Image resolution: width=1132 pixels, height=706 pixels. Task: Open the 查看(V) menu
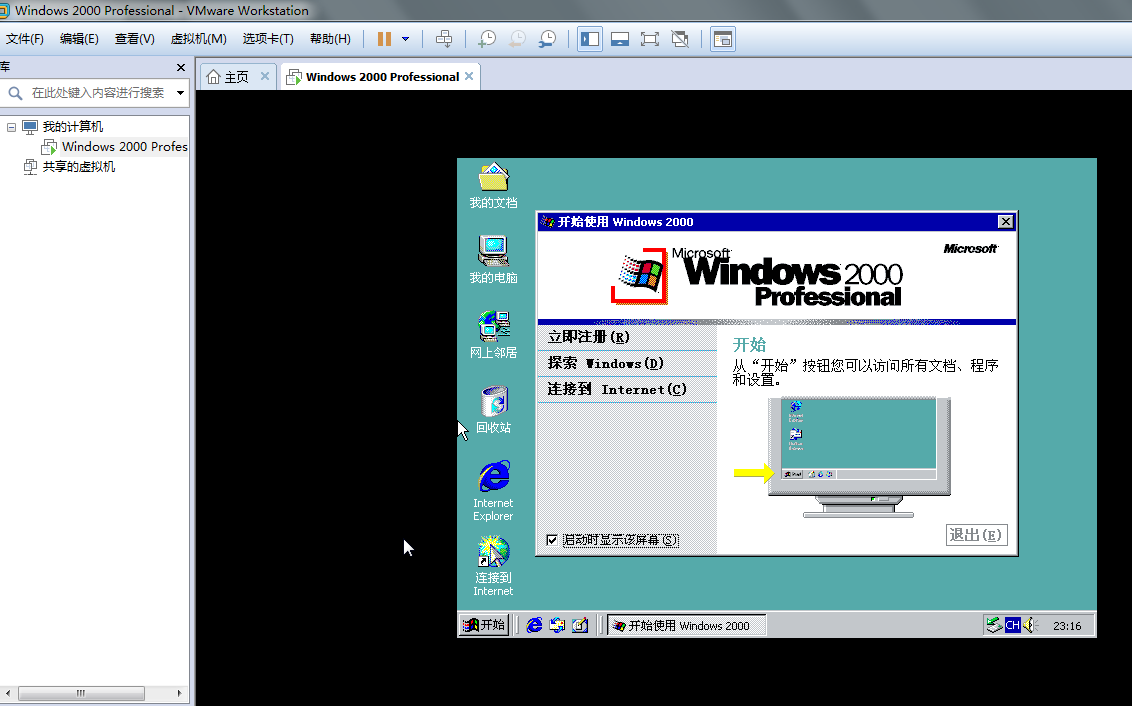point(134,39)
